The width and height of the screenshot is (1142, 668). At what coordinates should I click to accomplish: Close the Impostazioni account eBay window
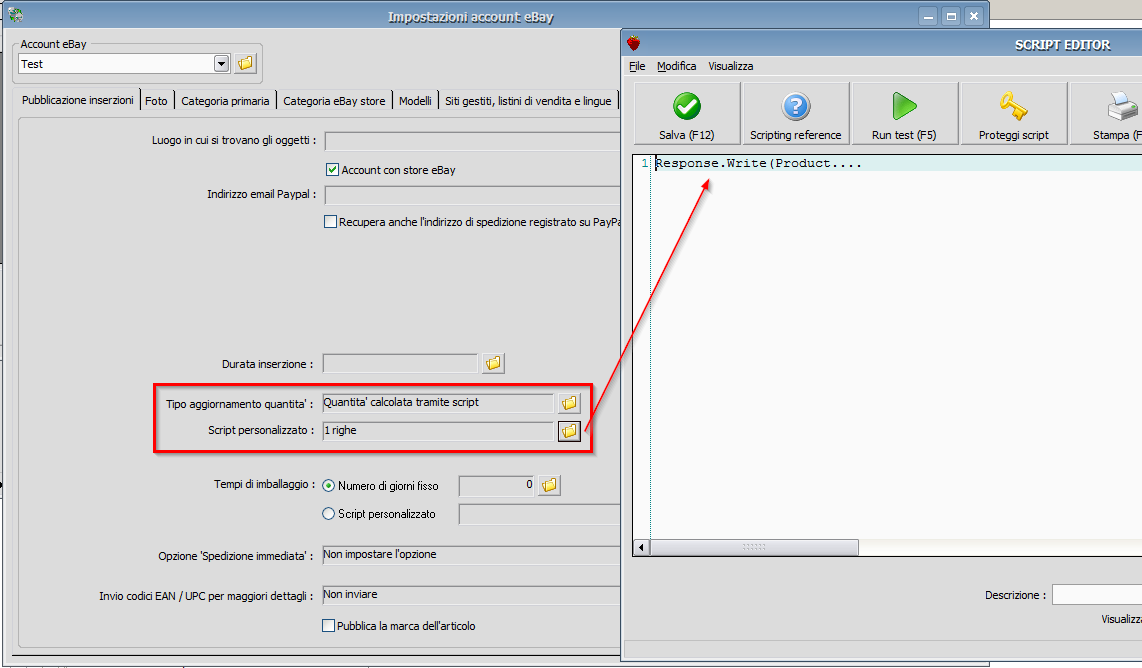(x=974, y=16)
